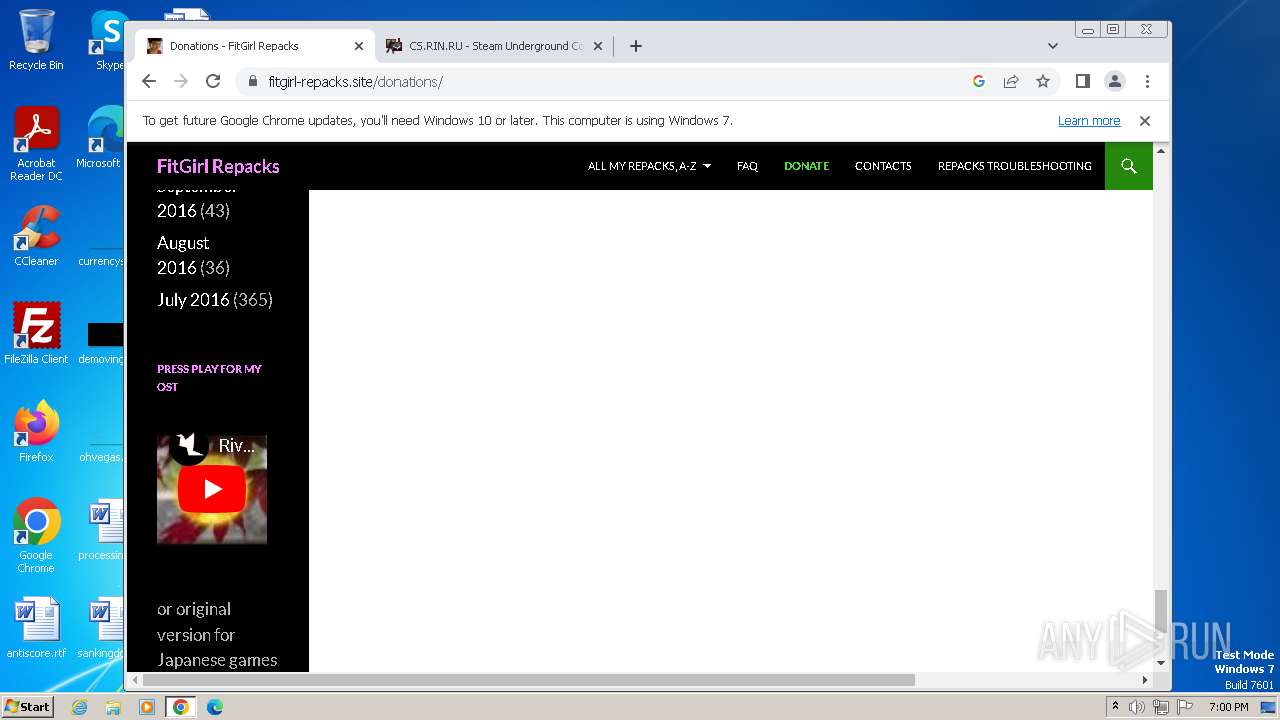Open Chrome three-dot menu

coord(1147,81)
